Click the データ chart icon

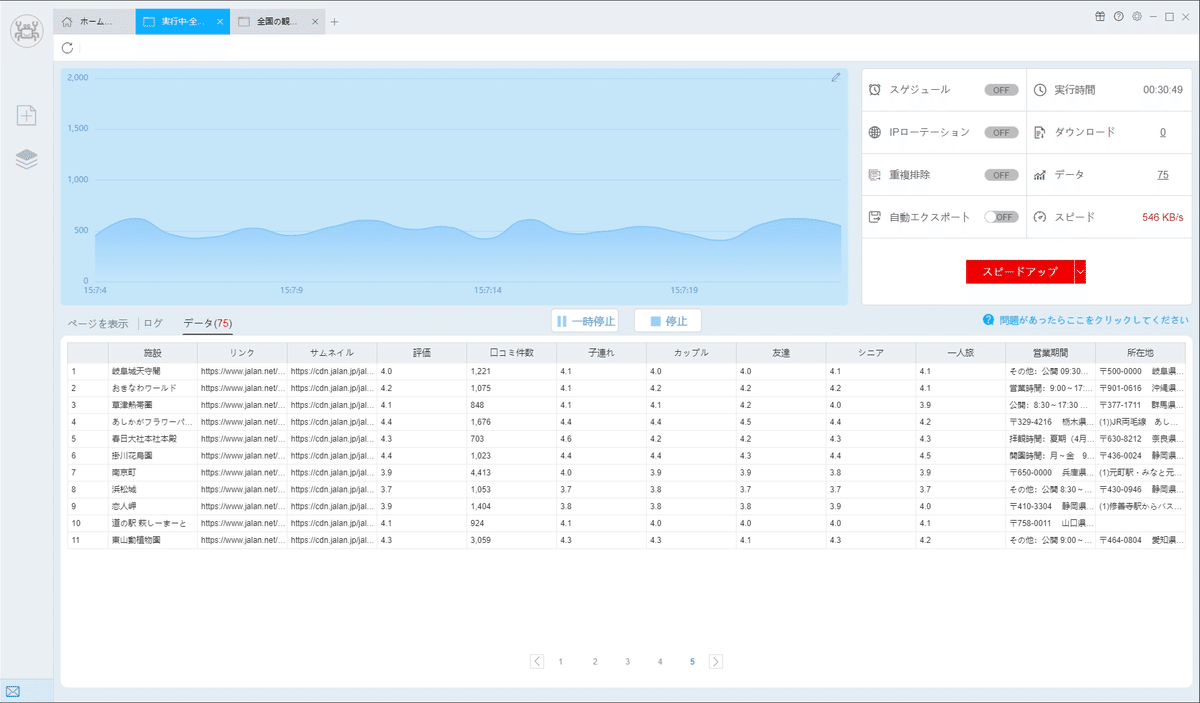click(1040, 175)
